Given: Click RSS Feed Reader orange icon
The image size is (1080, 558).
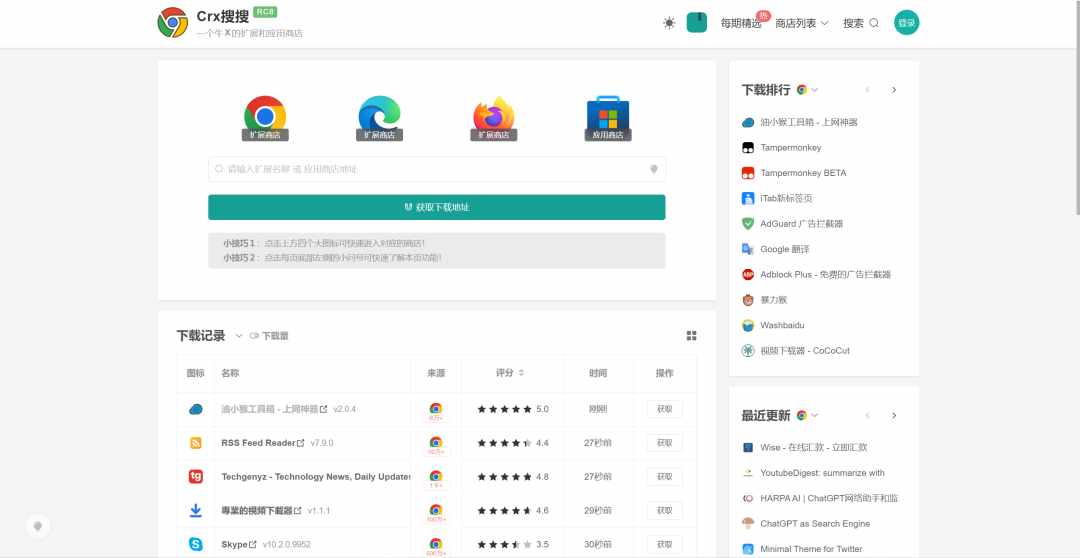Looking at the screenshot, I should (x=196, y=443).
